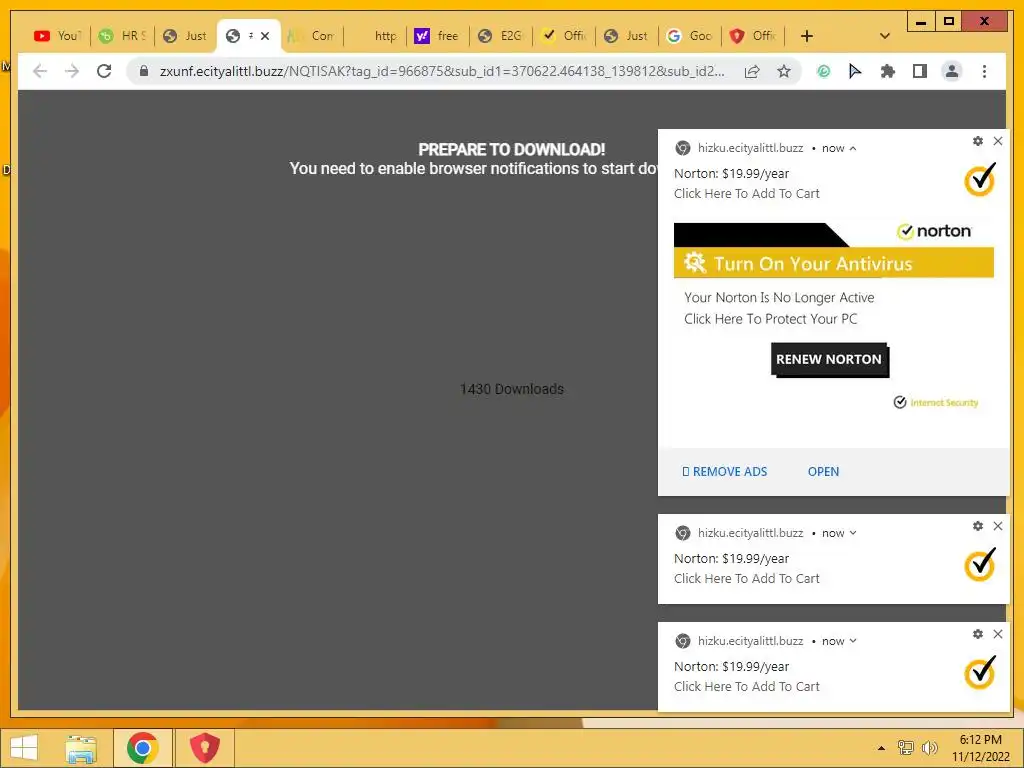Viewport: 1024px width, 768px height.
Task: Go forward to next page
Action: coord(72,71)
